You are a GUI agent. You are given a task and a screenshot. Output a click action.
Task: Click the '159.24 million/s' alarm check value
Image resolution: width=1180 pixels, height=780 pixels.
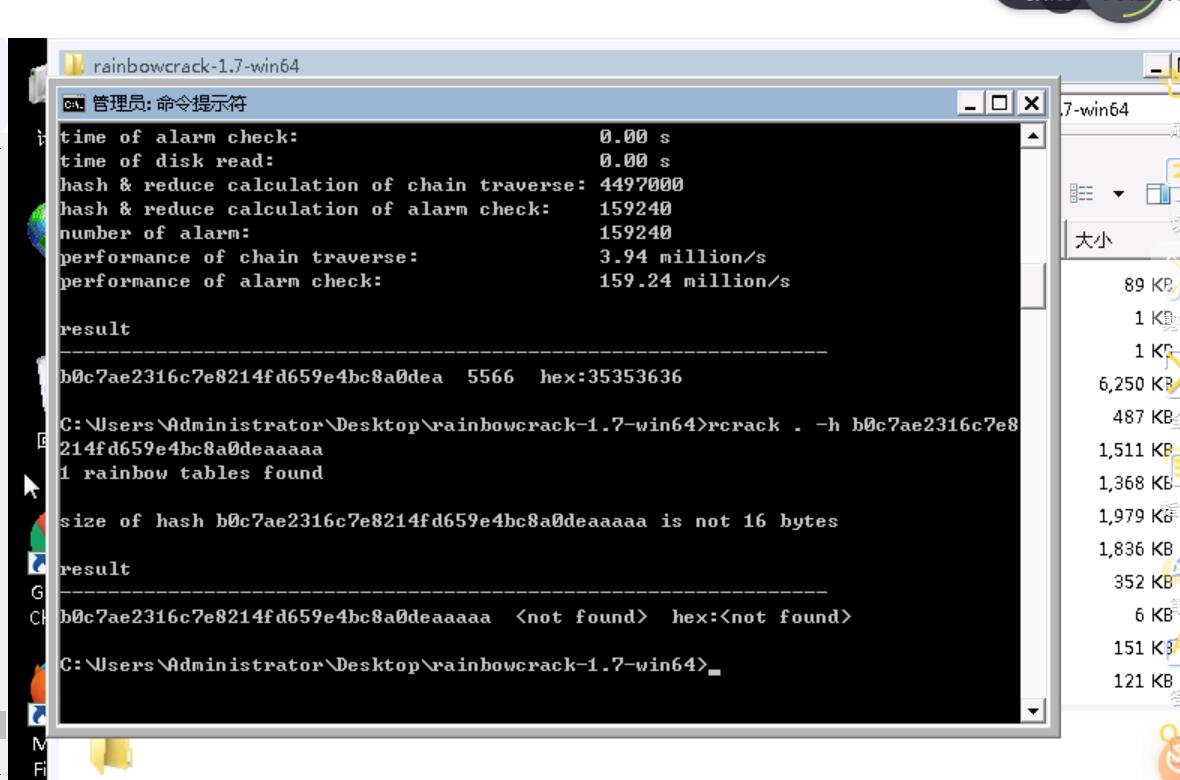pyautogui.click(x=695, y=281)
